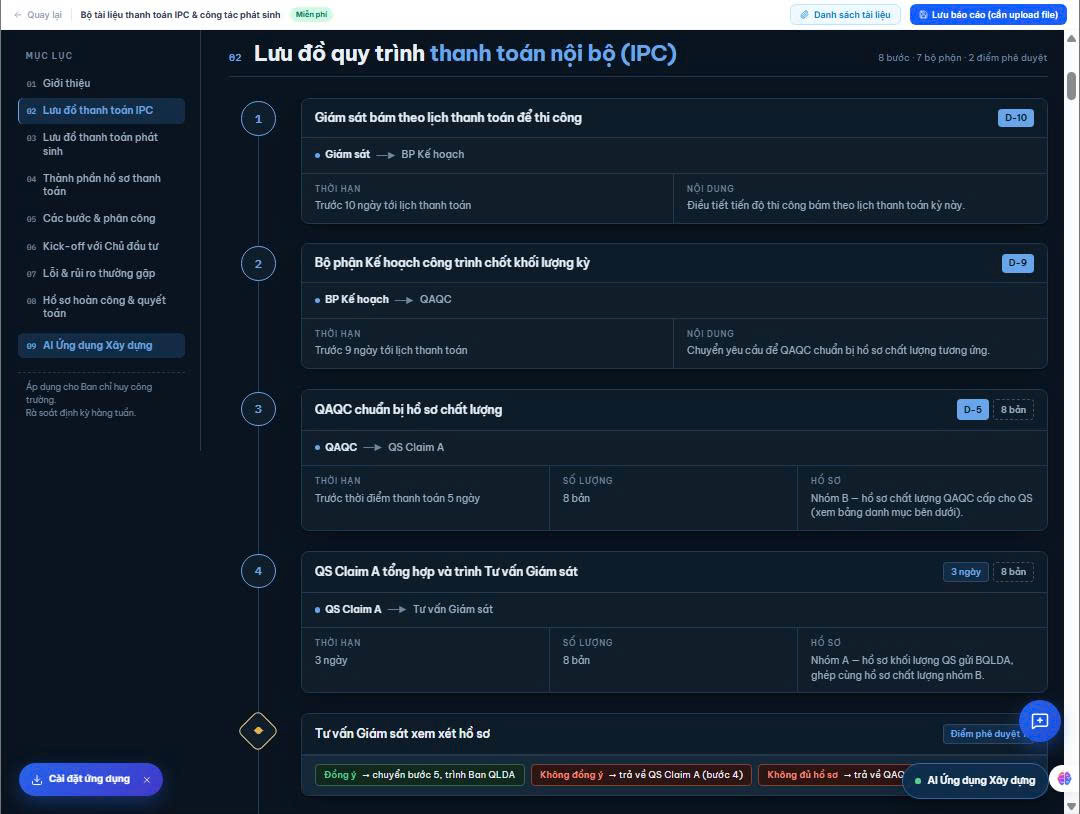Click the Đồng ý decision chip
The width and height of the screenshot is (1080, 814).
[x=419, y=775]
